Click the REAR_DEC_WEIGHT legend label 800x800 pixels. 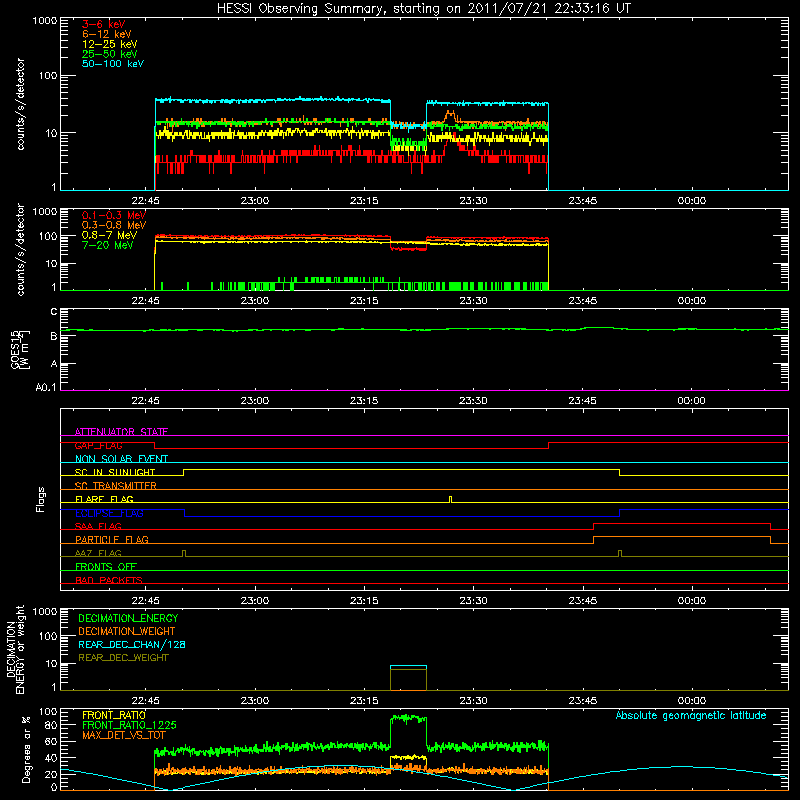coord(123,658)
